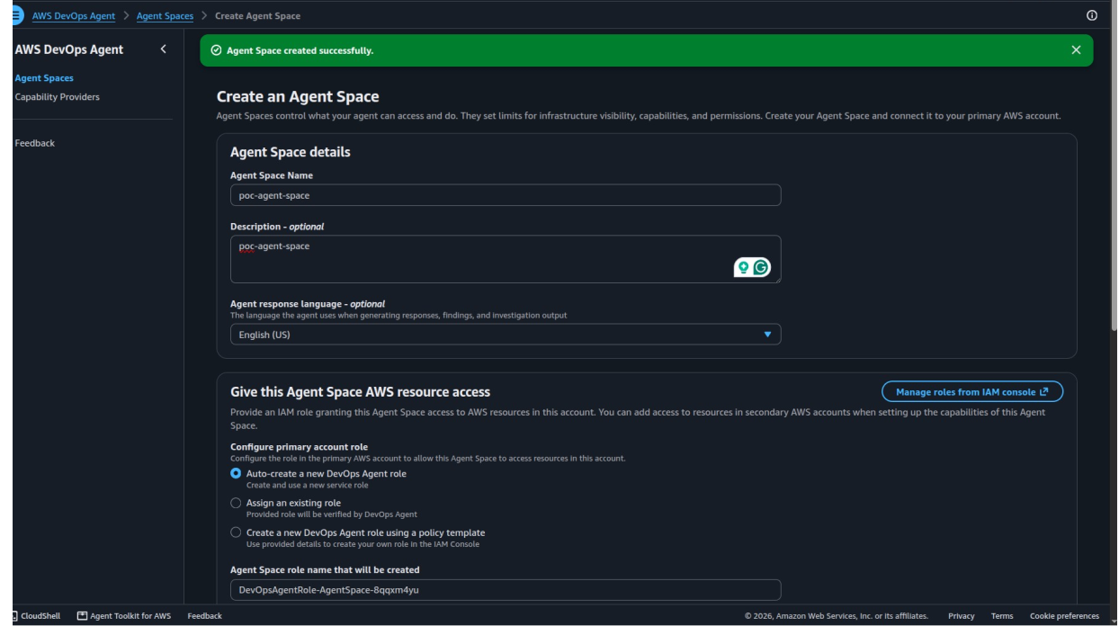Click the dropdown arrow next to English (US)
The height and width of the screenshot is (626, 1119).
(768, 334)
